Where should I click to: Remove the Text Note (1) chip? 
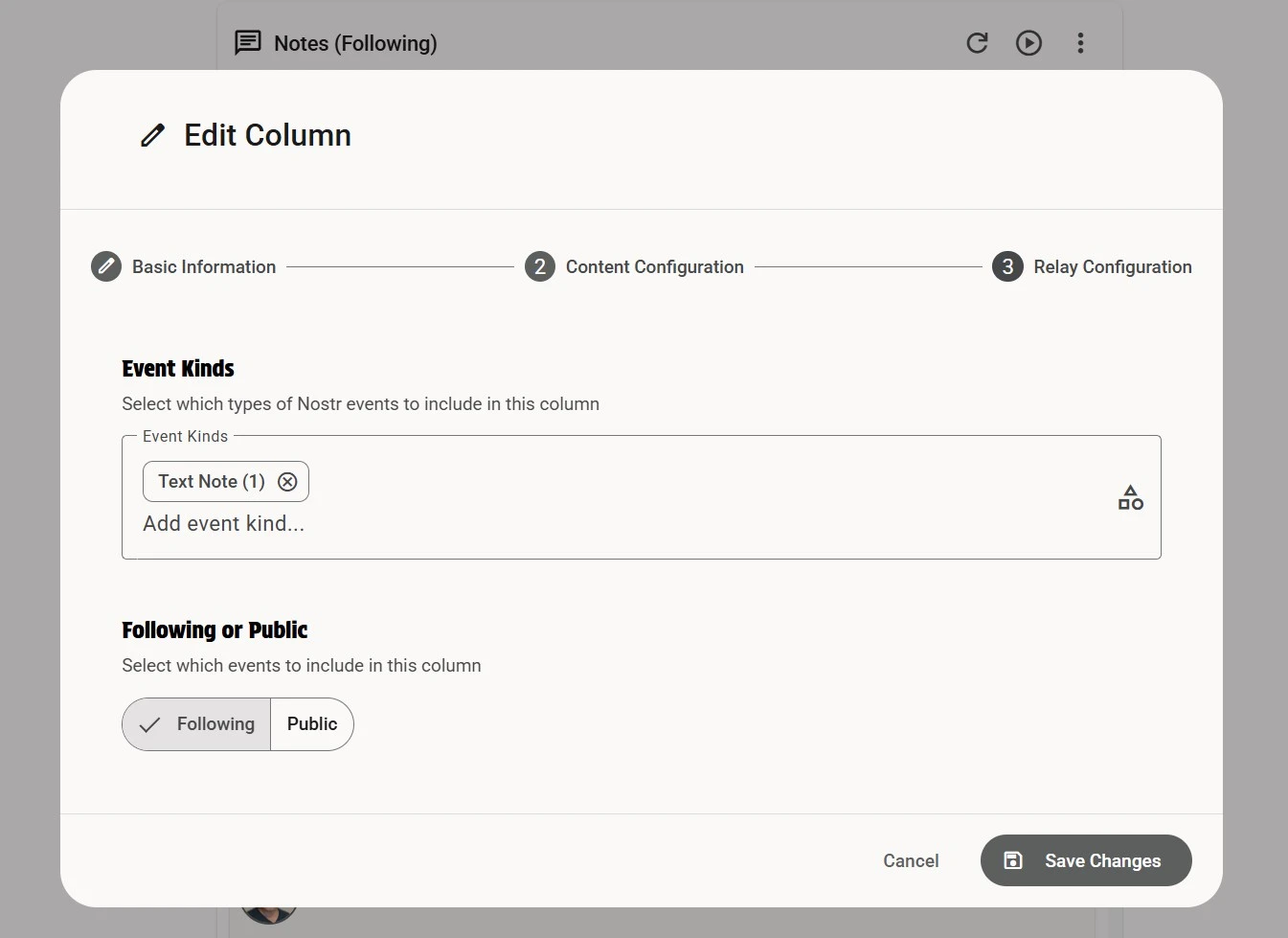click(287, 482)
